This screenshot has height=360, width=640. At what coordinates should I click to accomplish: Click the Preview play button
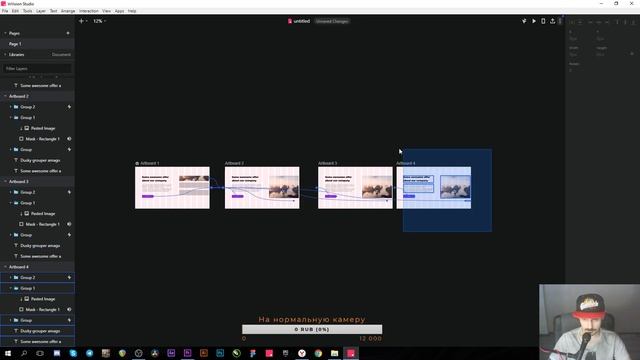coord(533,21)
